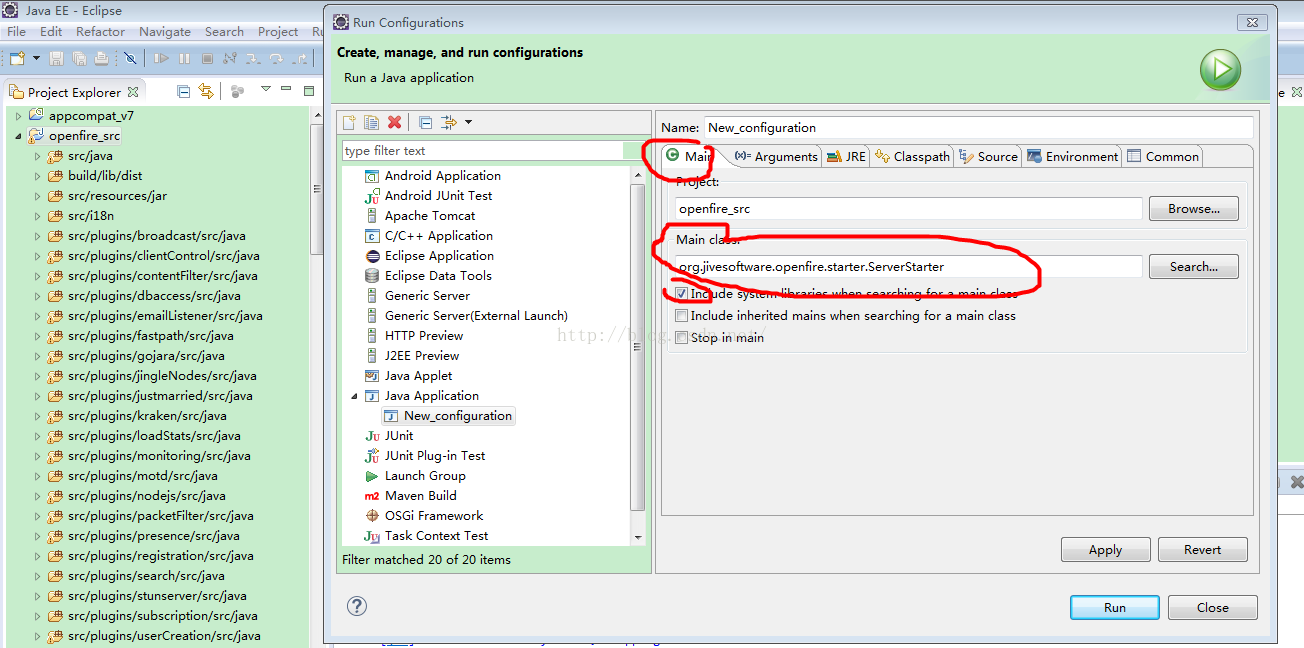Toggle Skip All Breakpoints toolbar icon
1304x648 pixels.
point(130,60)
